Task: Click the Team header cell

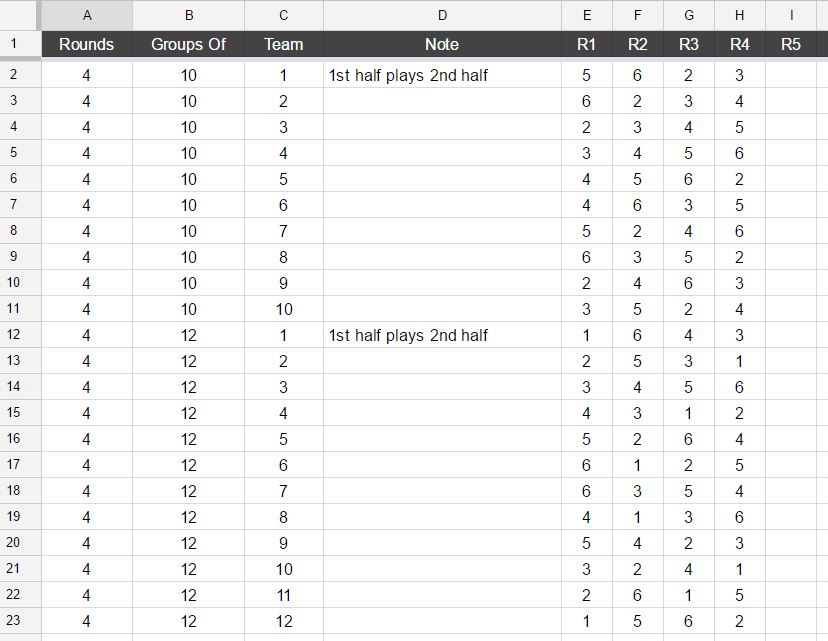Action: click(x=284, y=44)
